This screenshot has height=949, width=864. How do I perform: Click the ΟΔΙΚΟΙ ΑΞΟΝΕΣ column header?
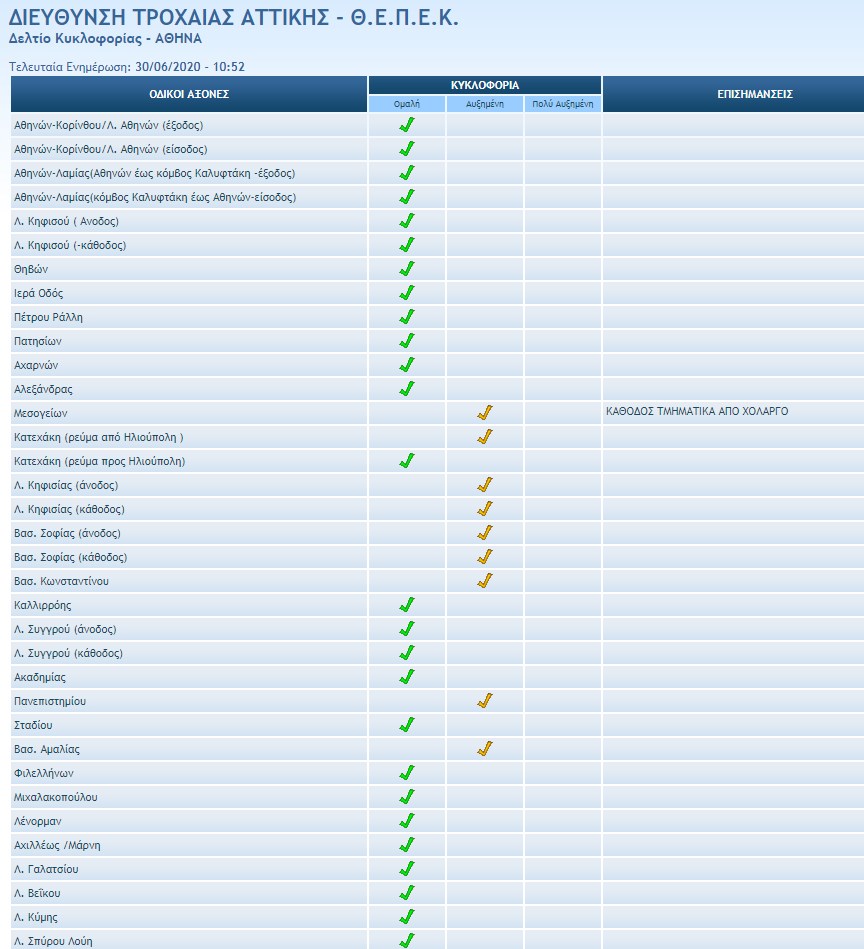[189, 94]
